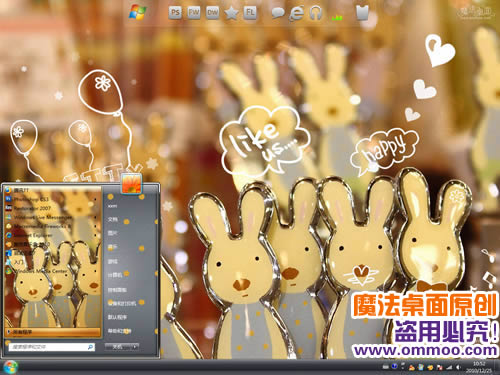The width and height of the screenshot is (500, 375).
Task: Open 游戏 in Start menu right pane
Action: click(x=112, y=261)
